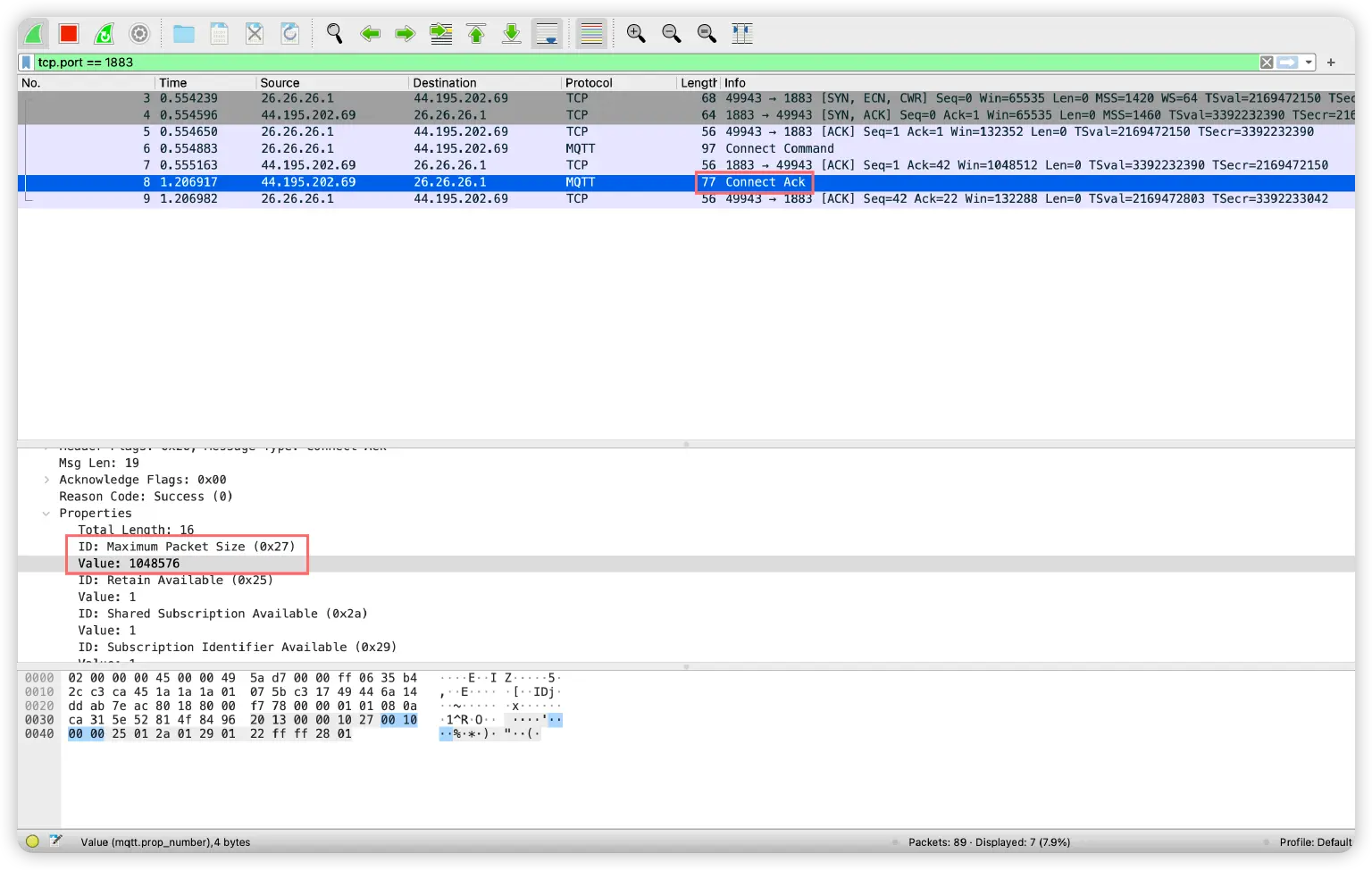Sort the packet list by Source column

[x=280, y=82]
